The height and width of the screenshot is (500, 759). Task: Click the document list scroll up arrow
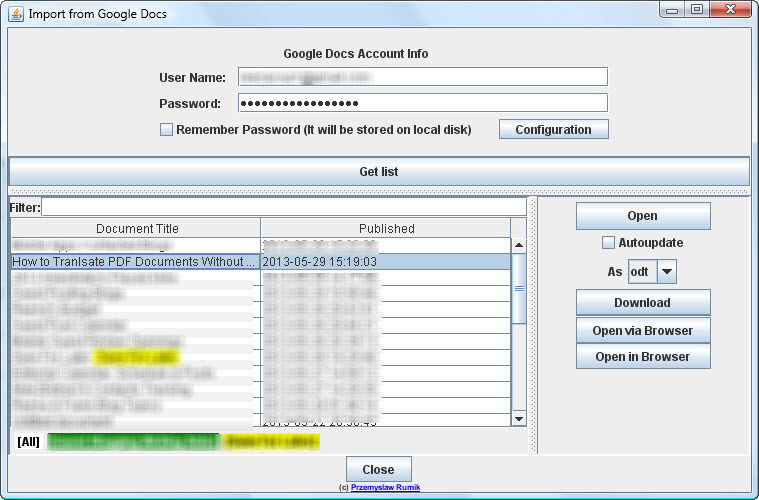coord(519,245)
